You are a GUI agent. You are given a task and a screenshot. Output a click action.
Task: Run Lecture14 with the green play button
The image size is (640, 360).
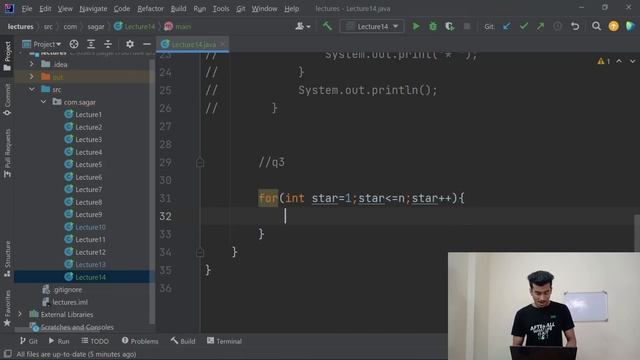point(416,27)
